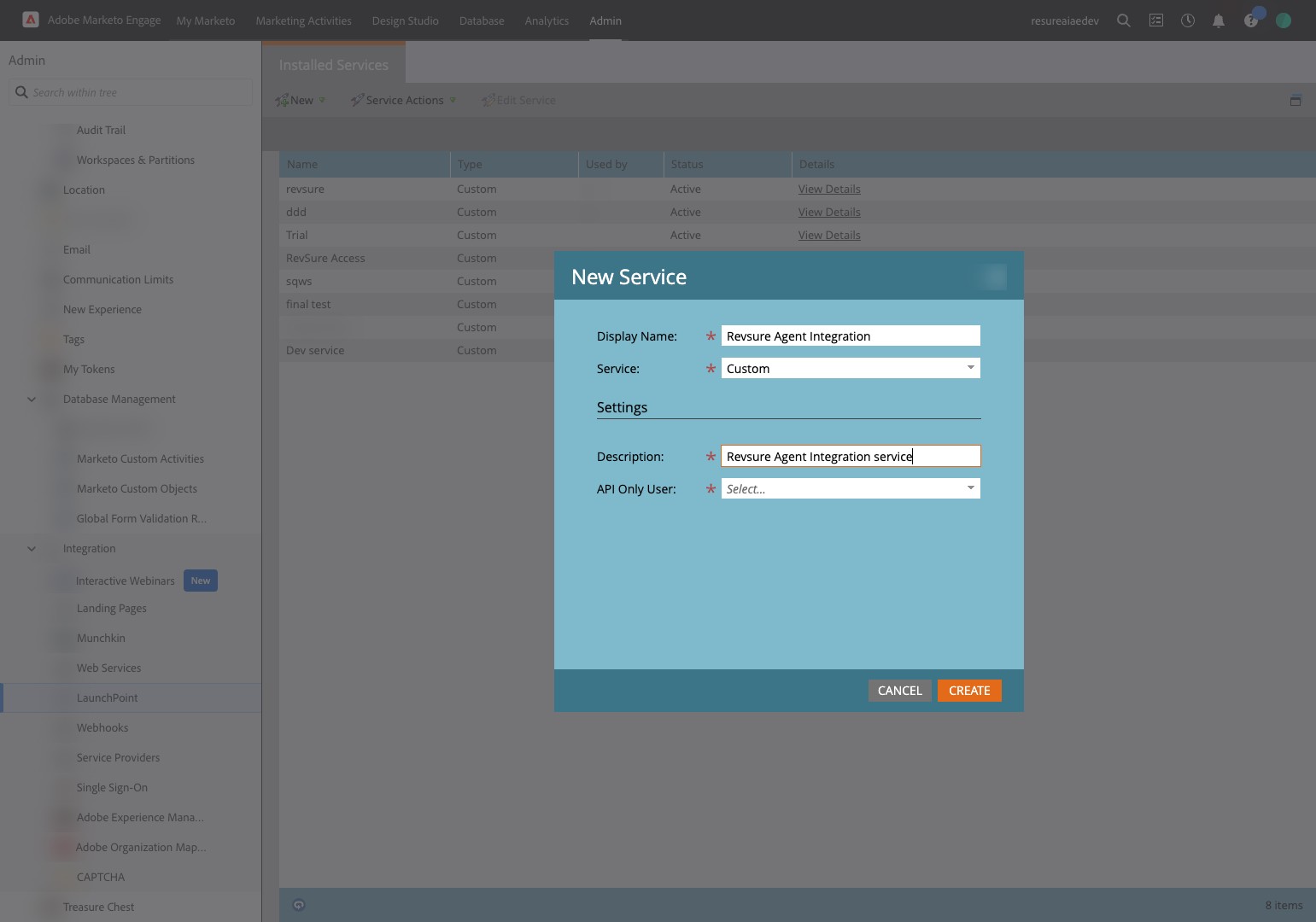This screenshot has width=1316, height=922.
Task: Select New Experience in tree
Action: click(102, 309)
